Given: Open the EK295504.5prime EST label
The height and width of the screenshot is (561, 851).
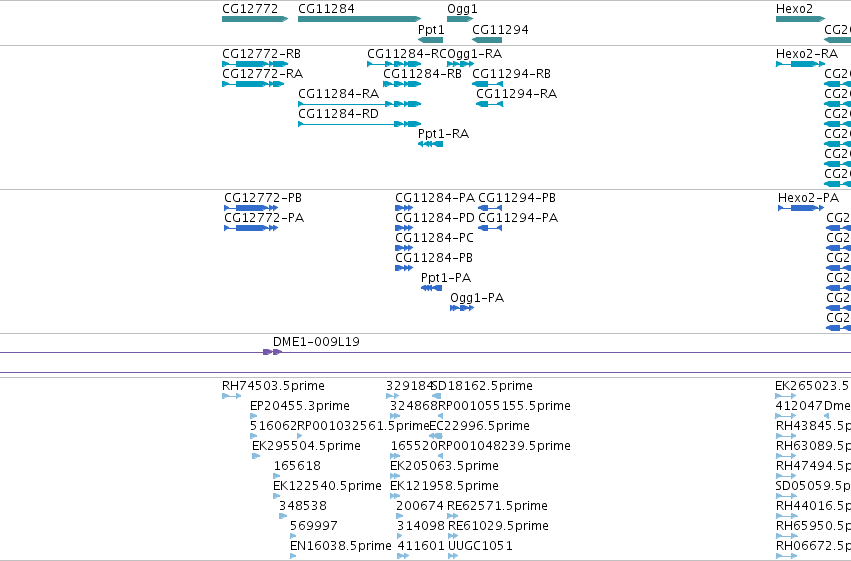Looking at the screenshot, I should coord(307,446).
